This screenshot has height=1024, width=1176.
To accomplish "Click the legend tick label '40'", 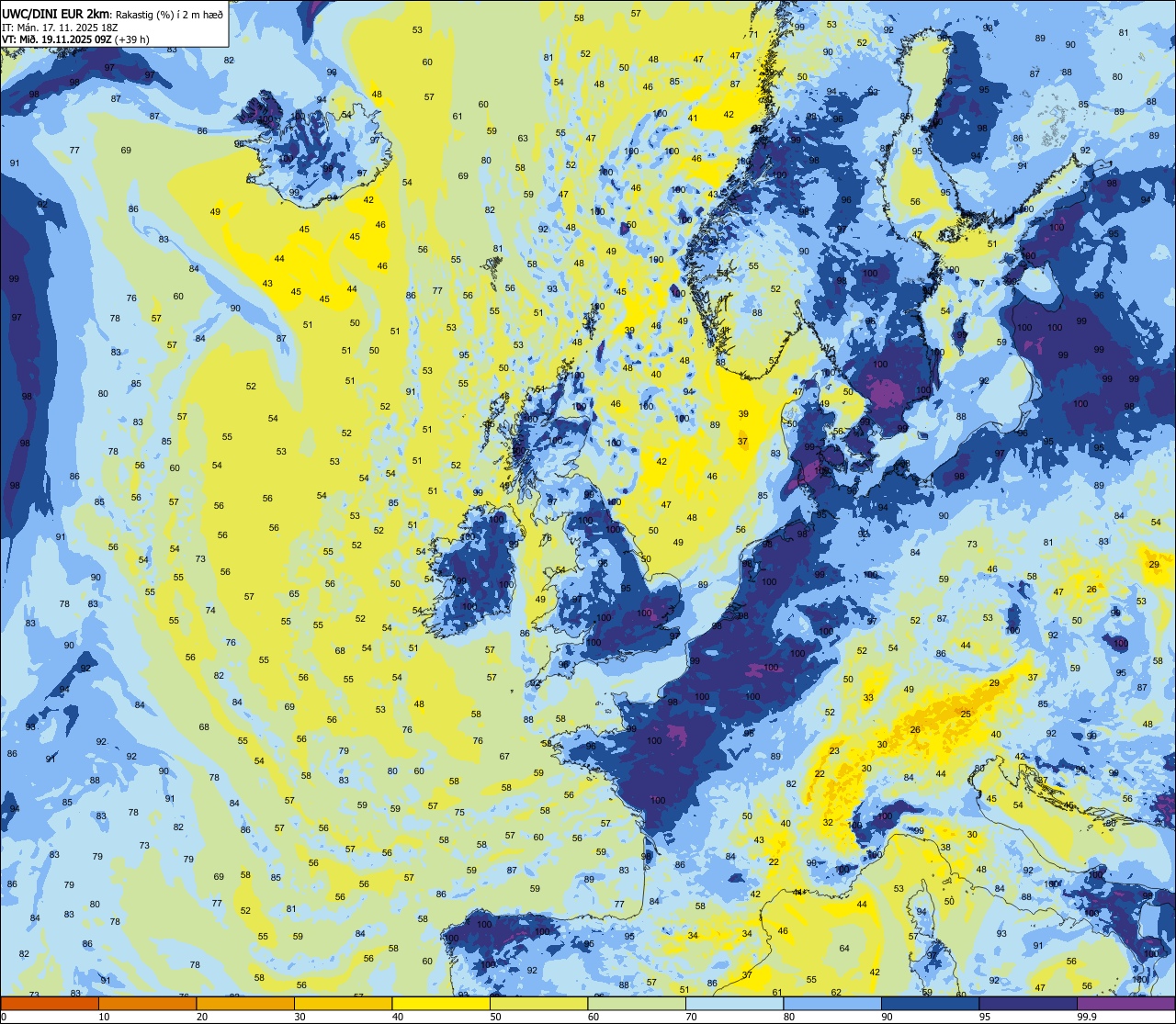I will pos(398,1017).
